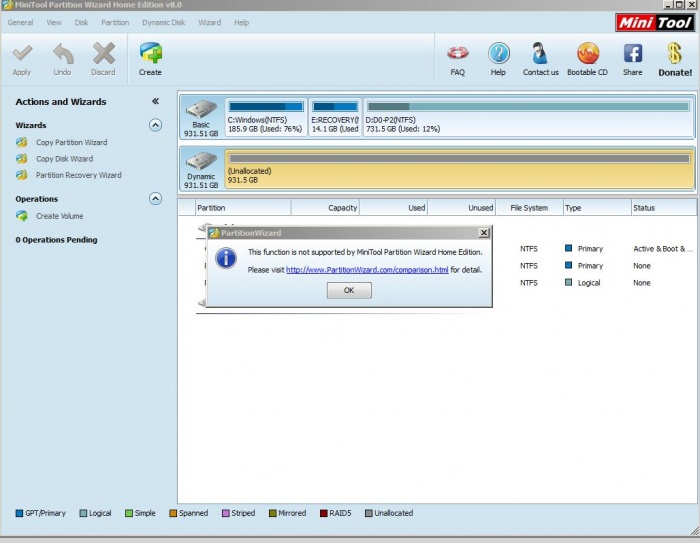Image resolution: width=700 pixels, height=543 pixels.
Task: Click the Create partition icon
Action: point(150,53)
